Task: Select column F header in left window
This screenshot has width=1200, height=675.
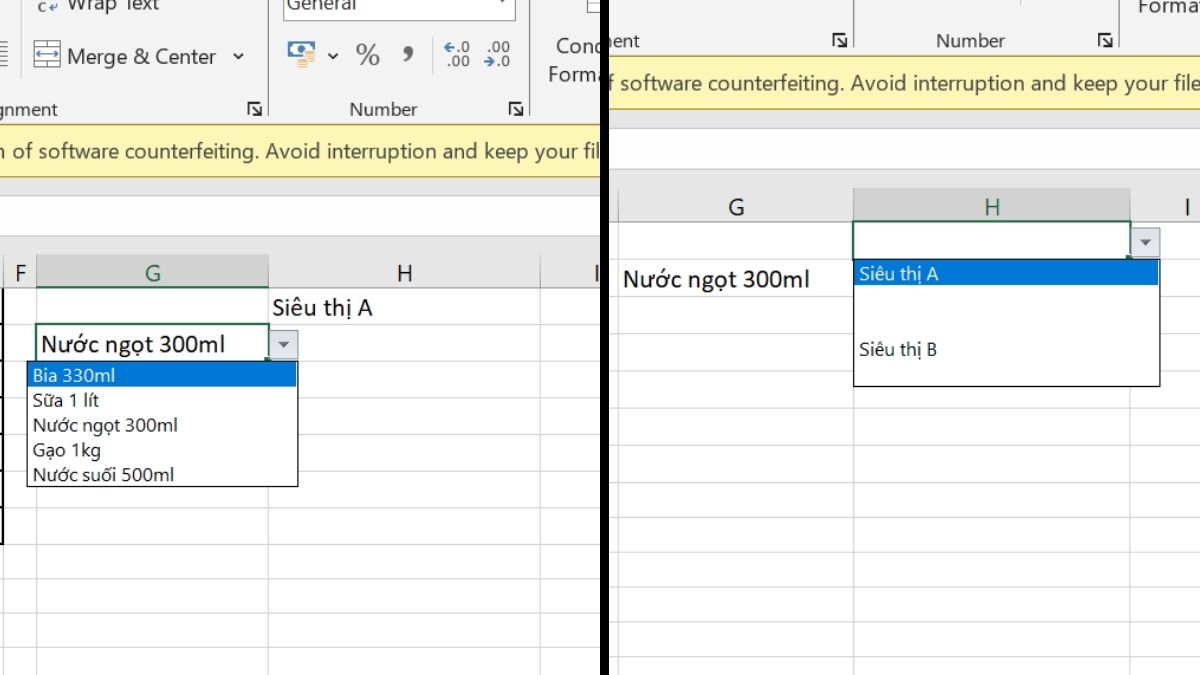Action: (20, 273)
